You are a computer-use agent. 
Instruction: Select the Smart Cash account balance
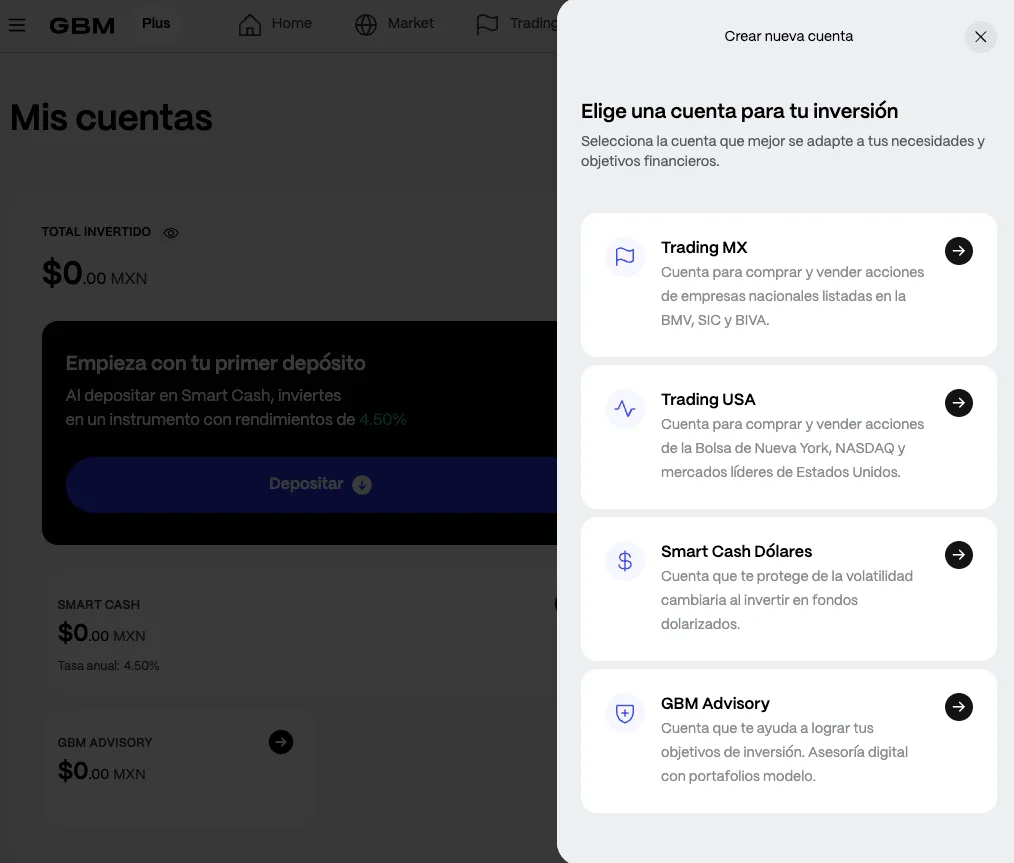[102, 634]
